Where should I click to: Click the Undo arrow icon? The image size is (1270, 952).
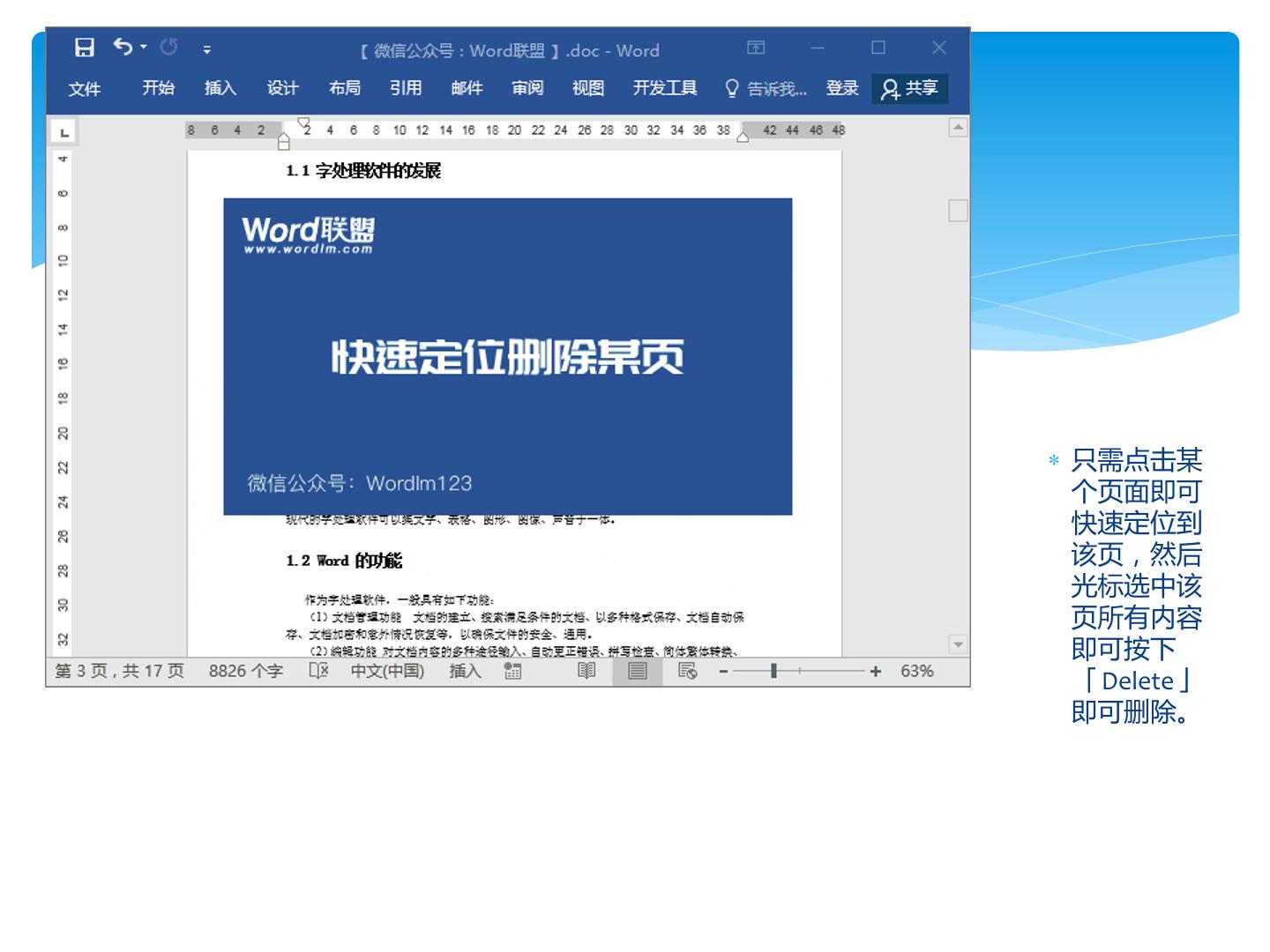123,47
